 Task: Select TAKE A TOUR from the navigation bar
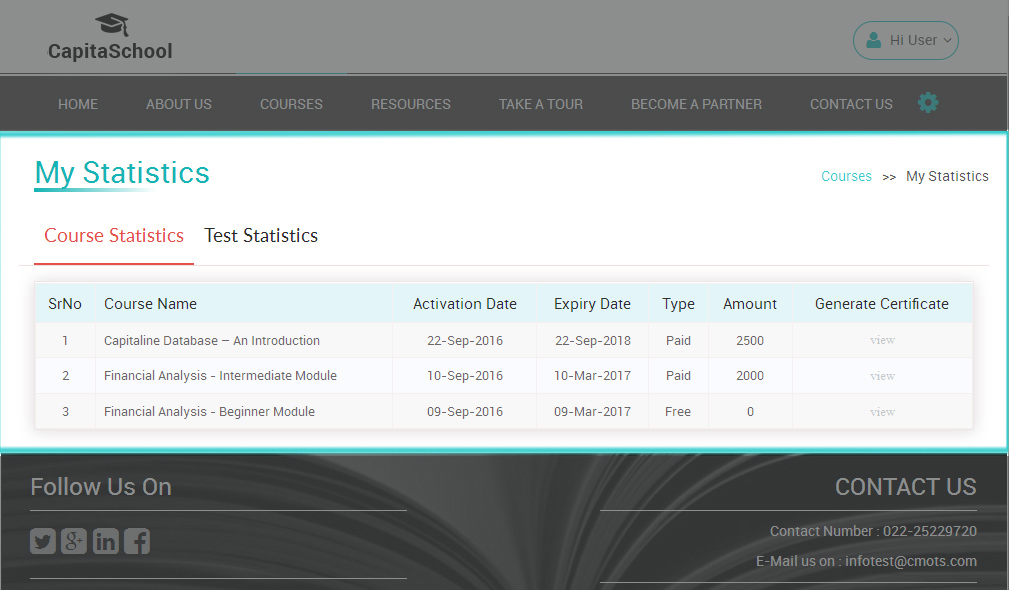[x=540, y=103]
